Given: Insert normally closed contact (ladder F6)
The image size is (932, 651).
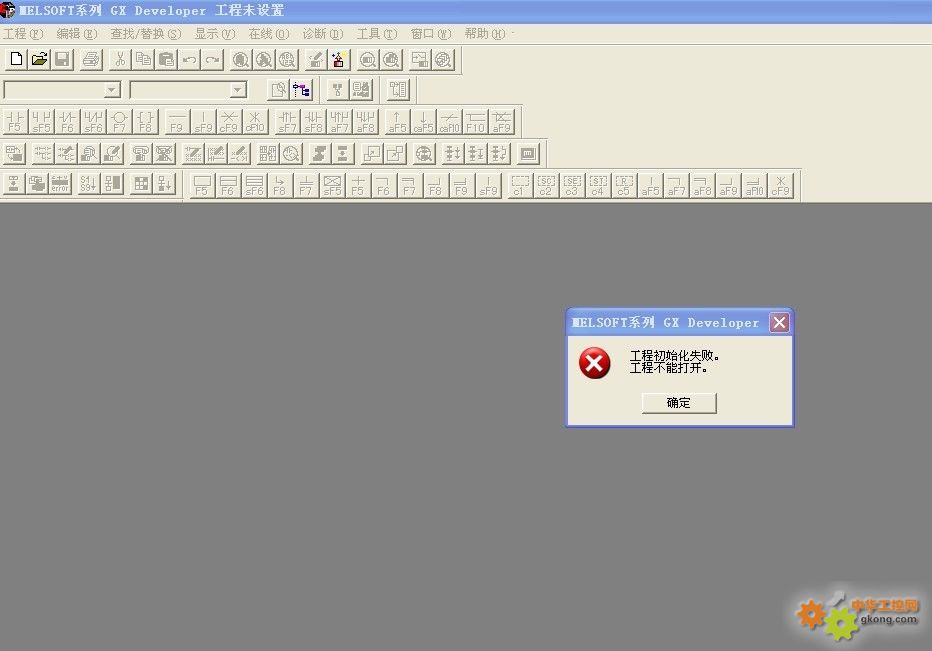Looking at the screenshot, I should (67, 122).
